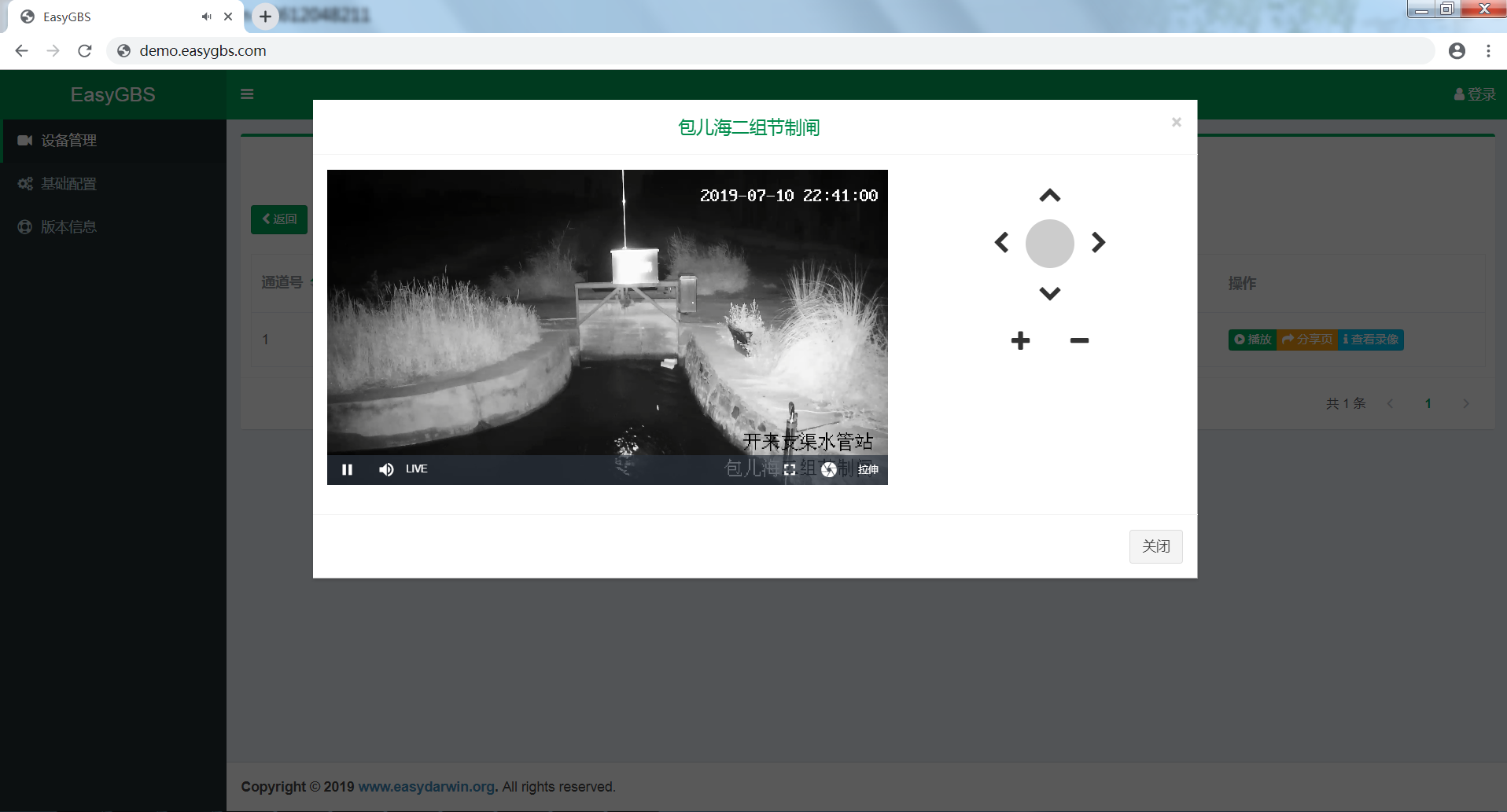1507x812 pixels.
Task: Go to next page with right chevron
Action: [1466, 403]
